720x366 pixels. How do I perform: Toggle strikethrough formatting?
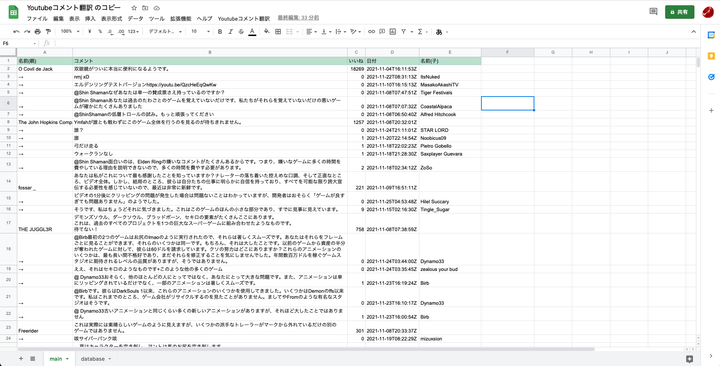point(241,32)
